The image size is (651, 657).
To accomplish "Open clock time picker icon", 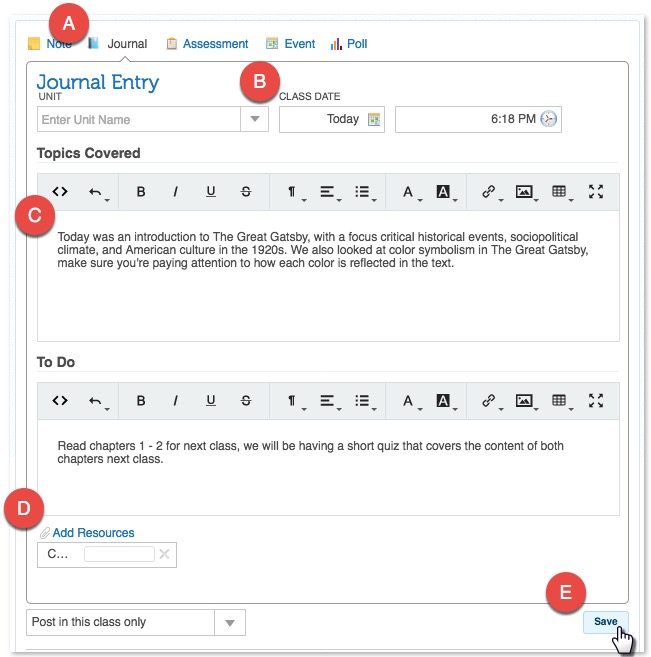I will pyautogui.click(x=548, y=119).
